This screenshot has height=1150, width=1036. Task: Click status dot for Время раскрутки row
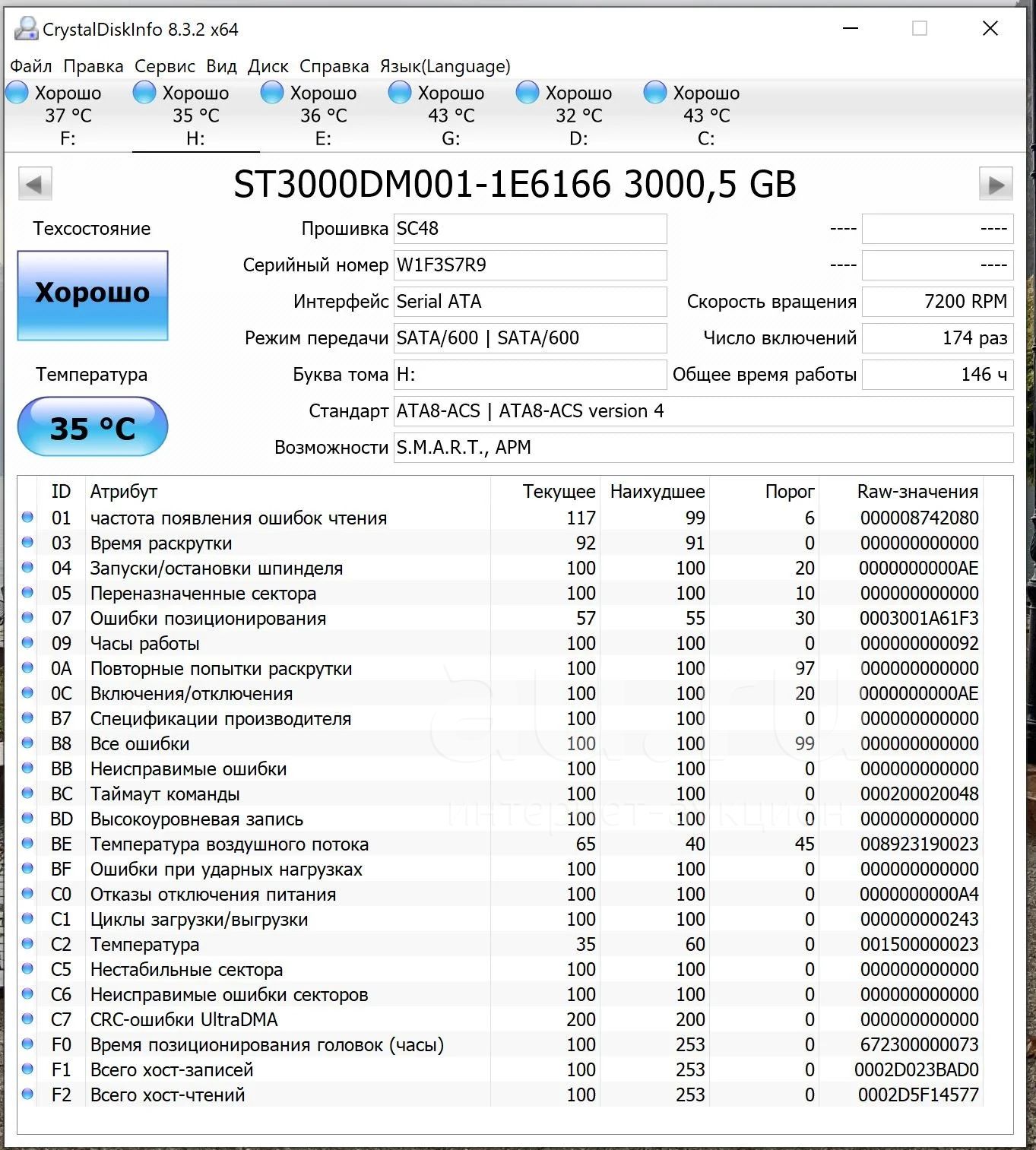28,543
